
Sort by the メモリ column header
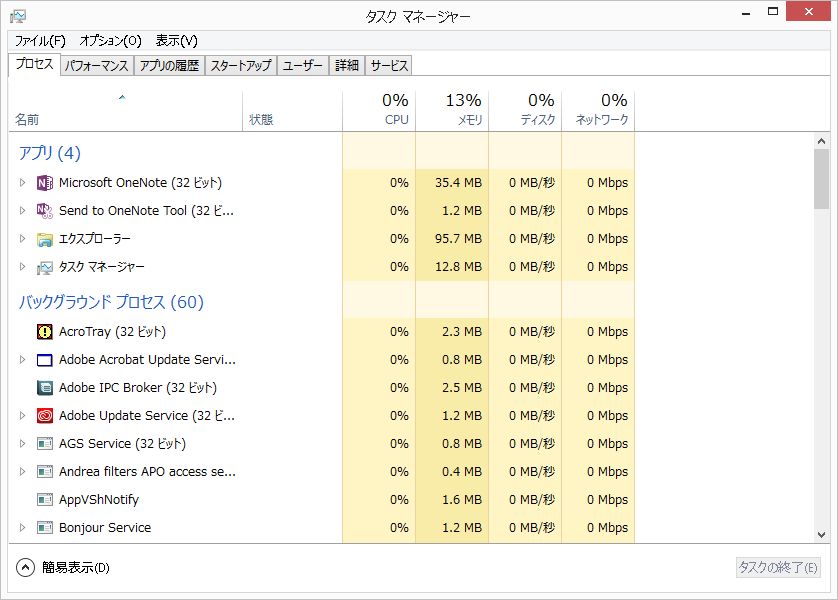[x=452, y=111]
